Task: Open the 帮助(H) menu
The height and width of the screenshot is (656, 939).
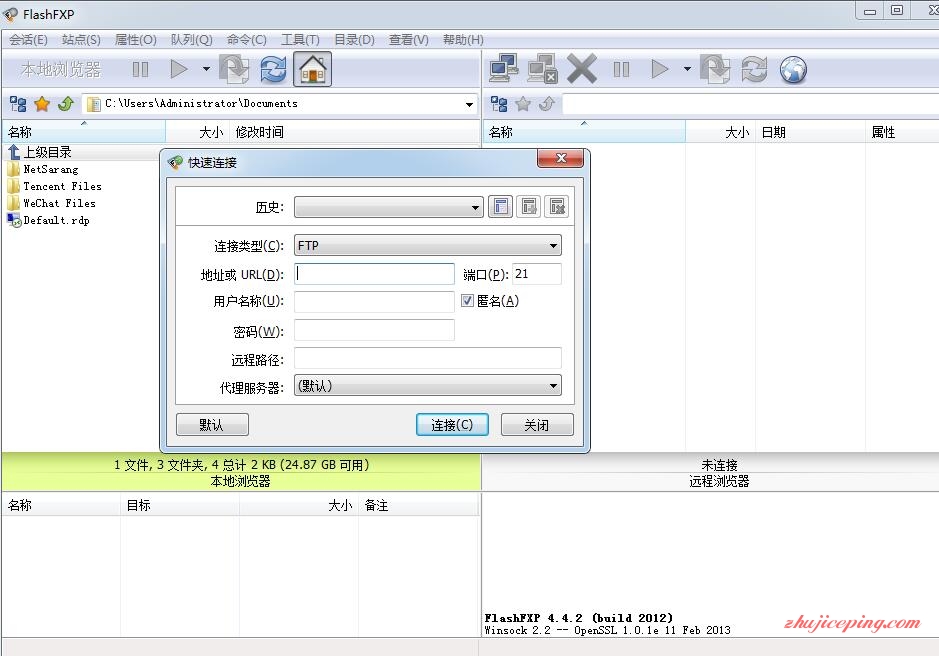Action: click(463, 40)
